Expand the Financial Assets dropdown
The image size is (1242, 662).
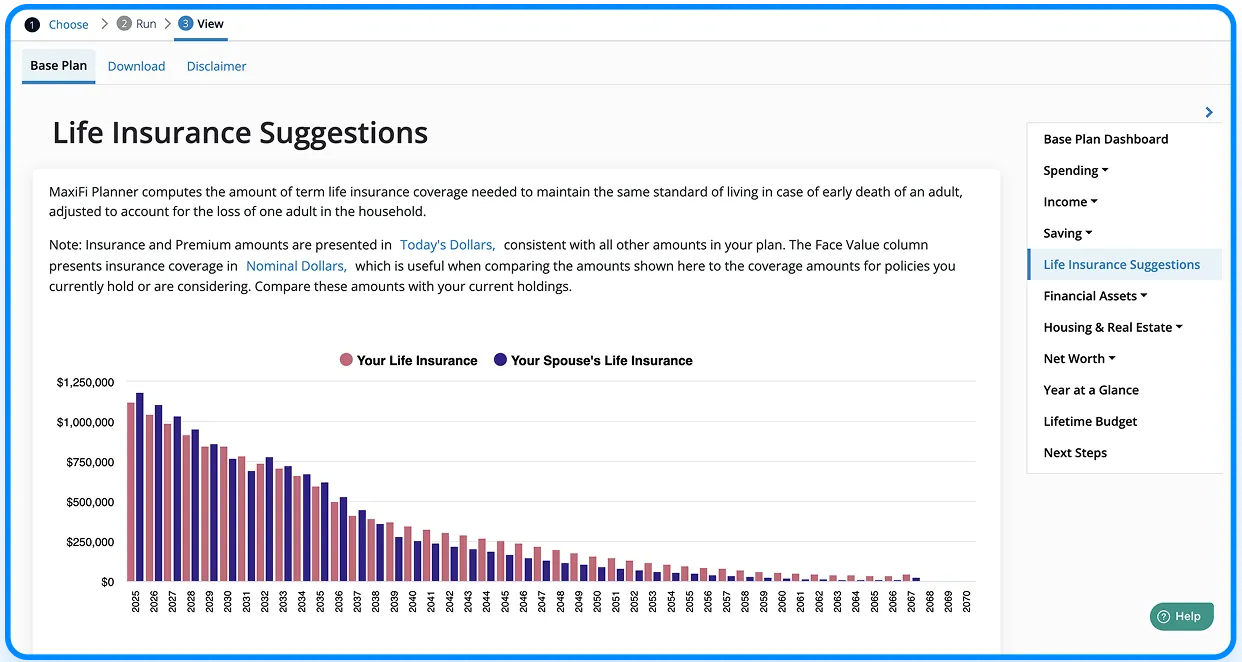[1095, 296]
